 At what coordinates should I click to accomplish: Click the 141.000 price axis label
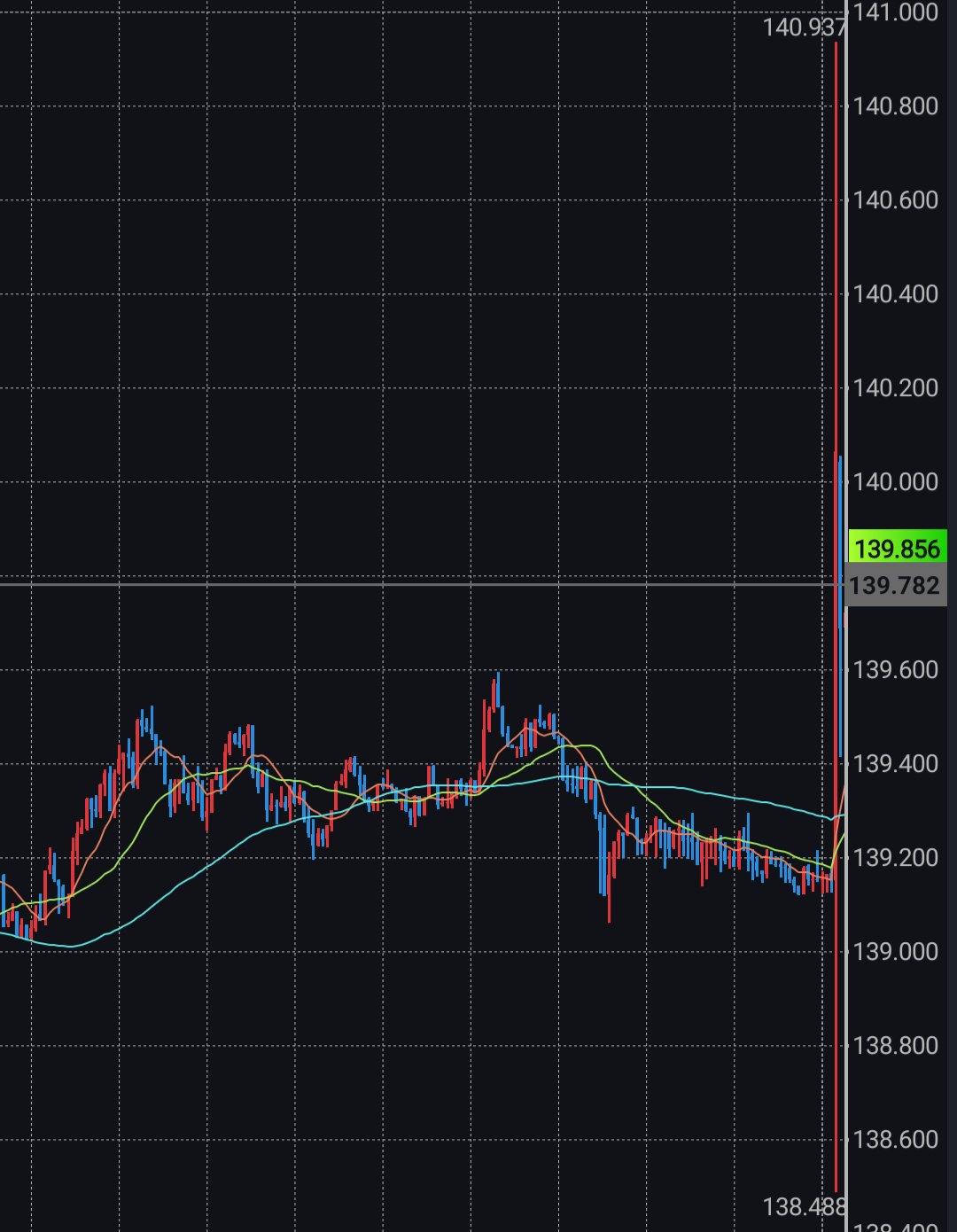[895, 12]
